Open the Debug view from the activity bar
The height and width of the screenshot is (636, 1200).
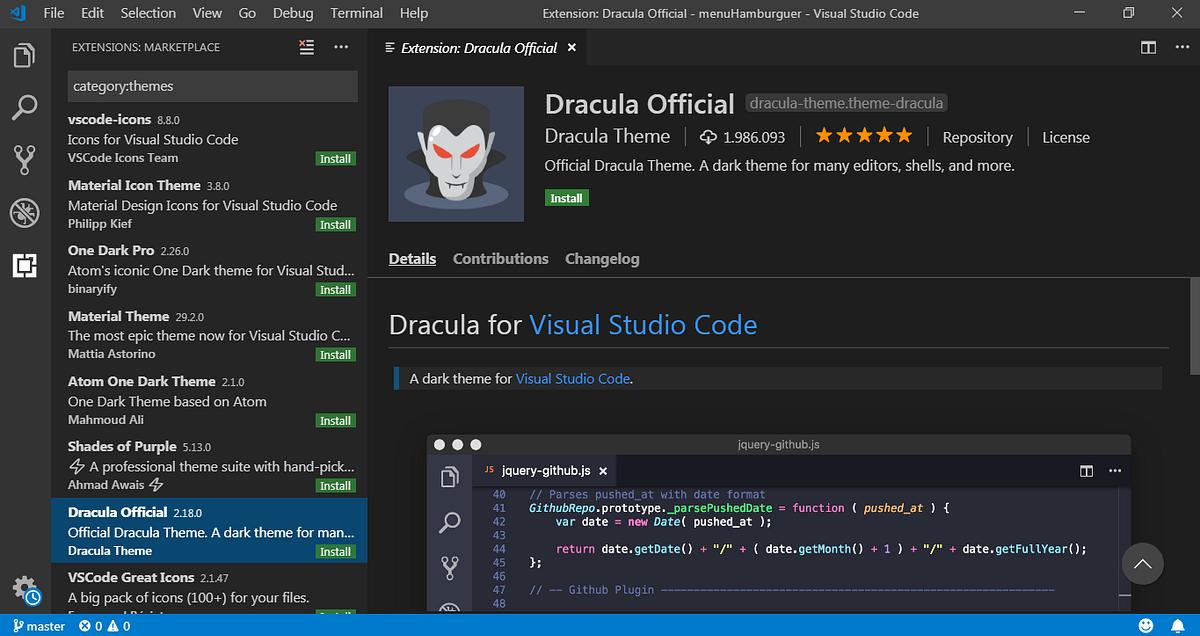pyautogui.click(x=25, y=213)
